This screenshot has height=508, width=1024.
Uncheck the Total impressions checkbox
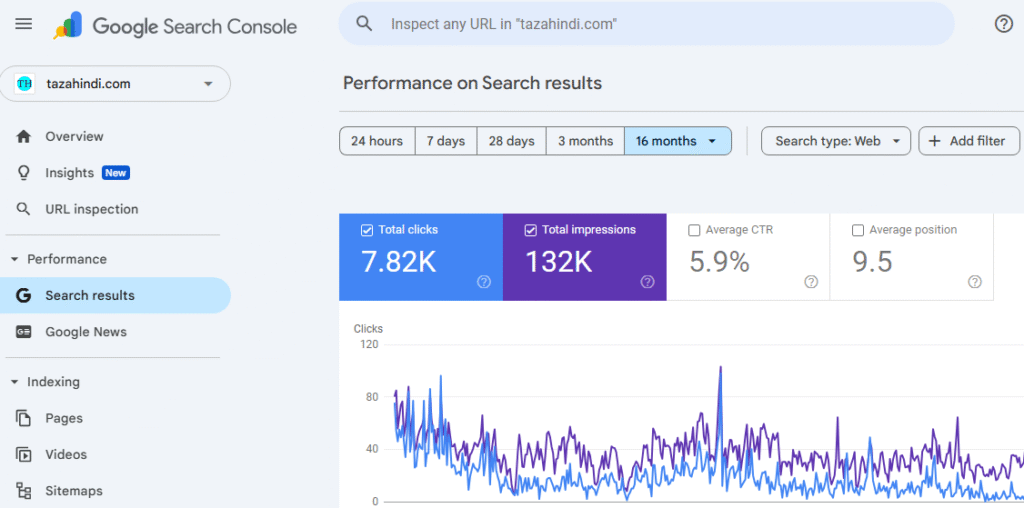[x=531, y=230]
